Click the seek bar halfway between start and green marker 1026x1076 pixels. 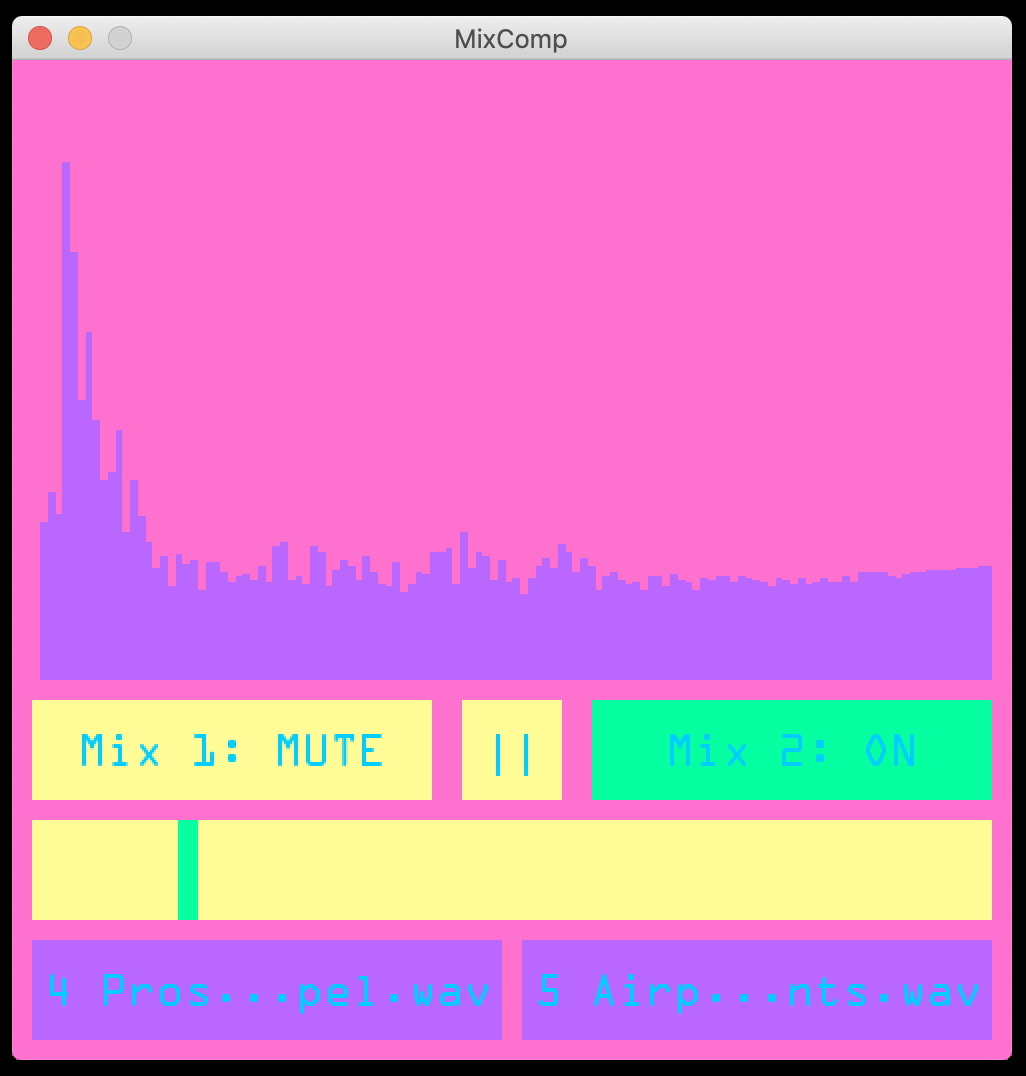pos(106,869)
